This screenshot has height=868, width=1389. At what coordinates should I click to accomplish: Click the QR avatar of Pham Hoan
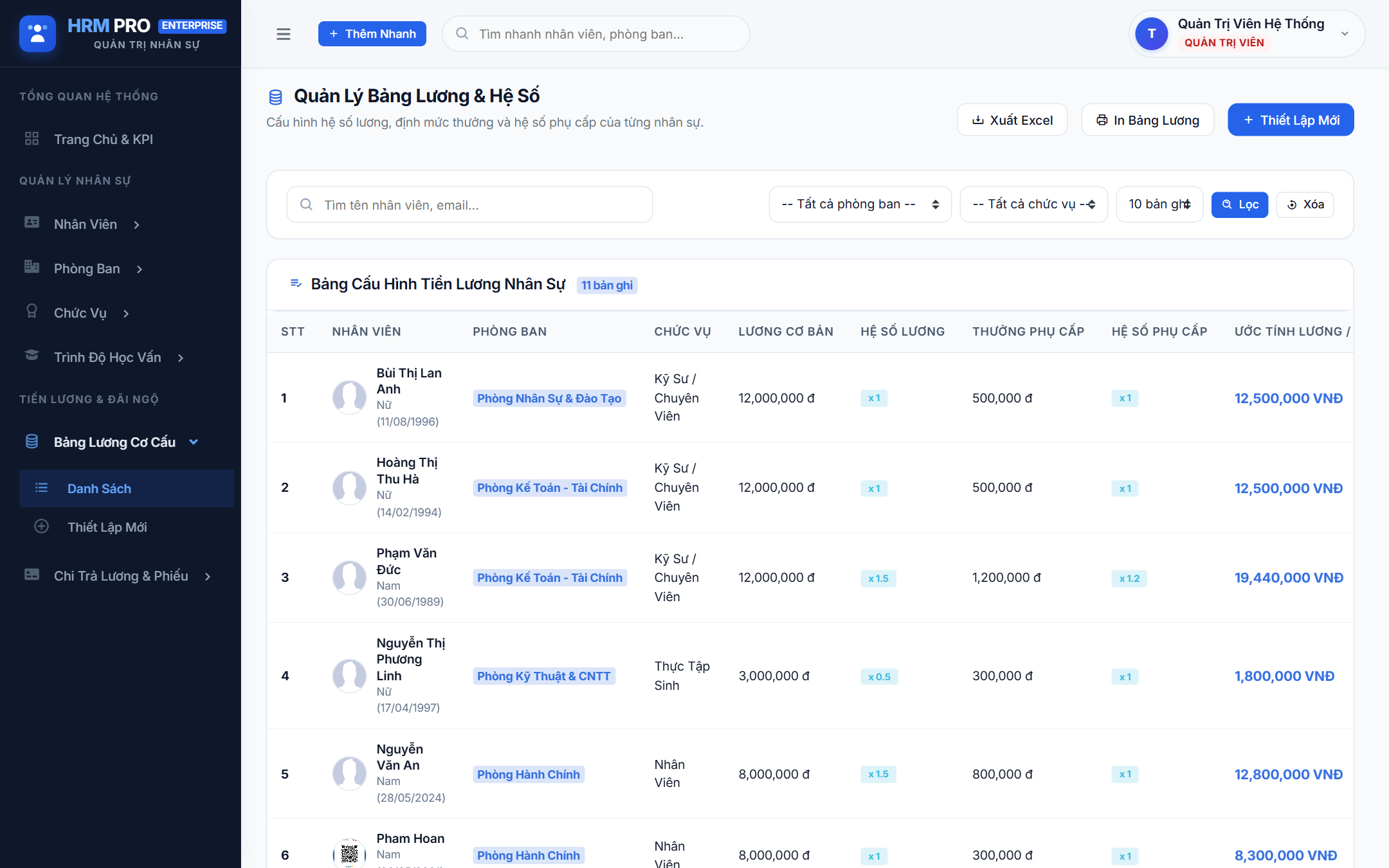tap(349, 854)
